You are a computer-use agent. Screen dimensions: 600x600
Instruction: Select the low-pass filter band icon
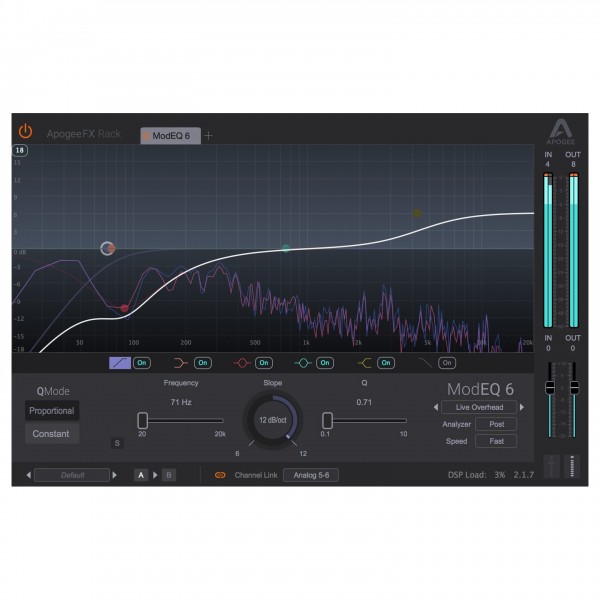(425, 363)
